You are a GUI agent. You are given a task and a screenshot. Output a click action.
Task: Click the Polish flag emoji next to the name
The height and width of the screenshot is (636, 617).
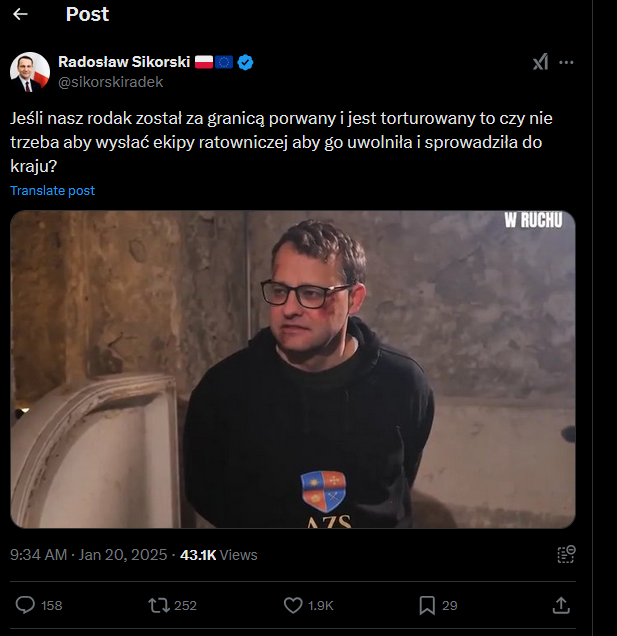click(203, 63)
